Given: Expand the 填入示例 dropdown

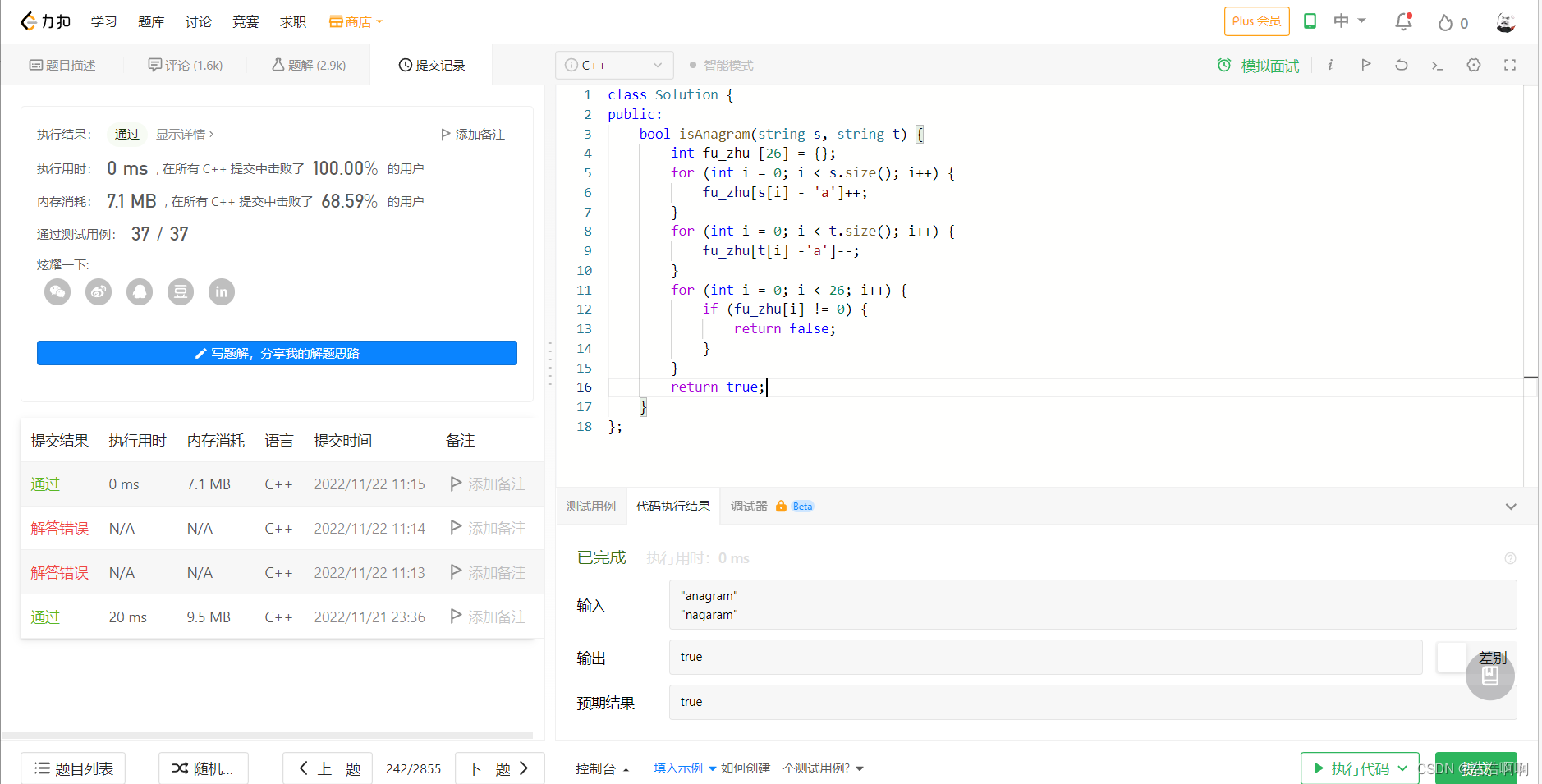Looking at the screenshot, I should point(685,768).
